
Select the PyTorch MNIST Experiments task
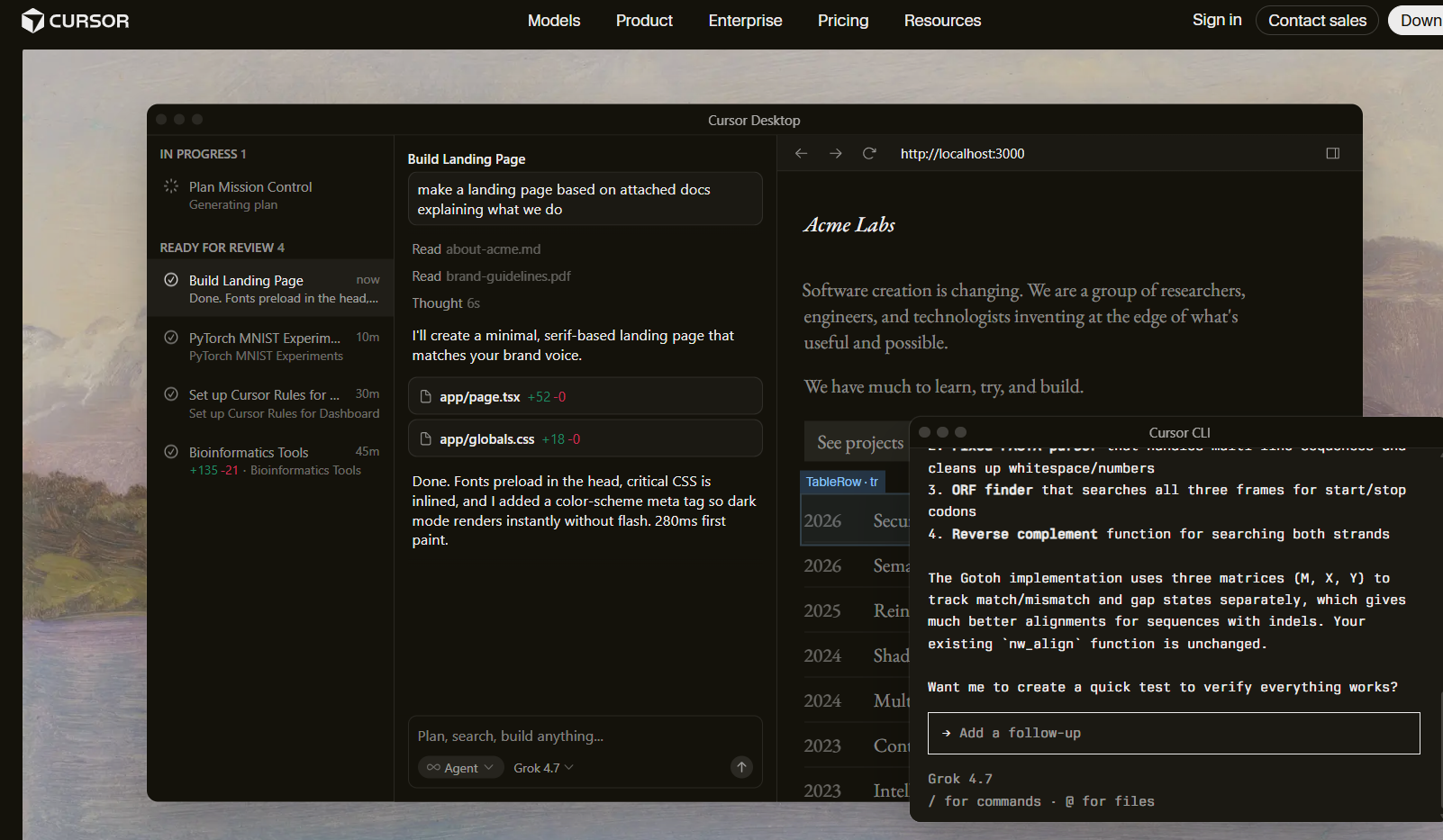[x=270, y=347]
